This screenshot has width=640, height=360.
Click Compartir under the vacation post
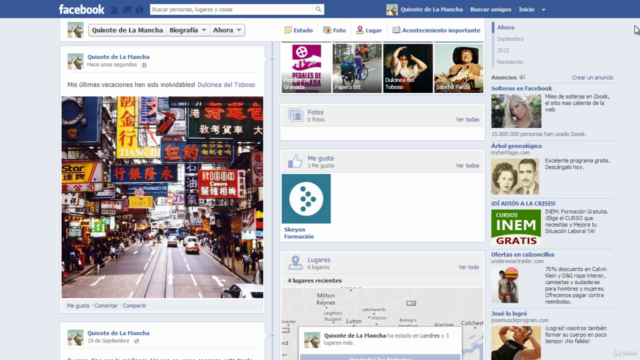pos(134,306)
